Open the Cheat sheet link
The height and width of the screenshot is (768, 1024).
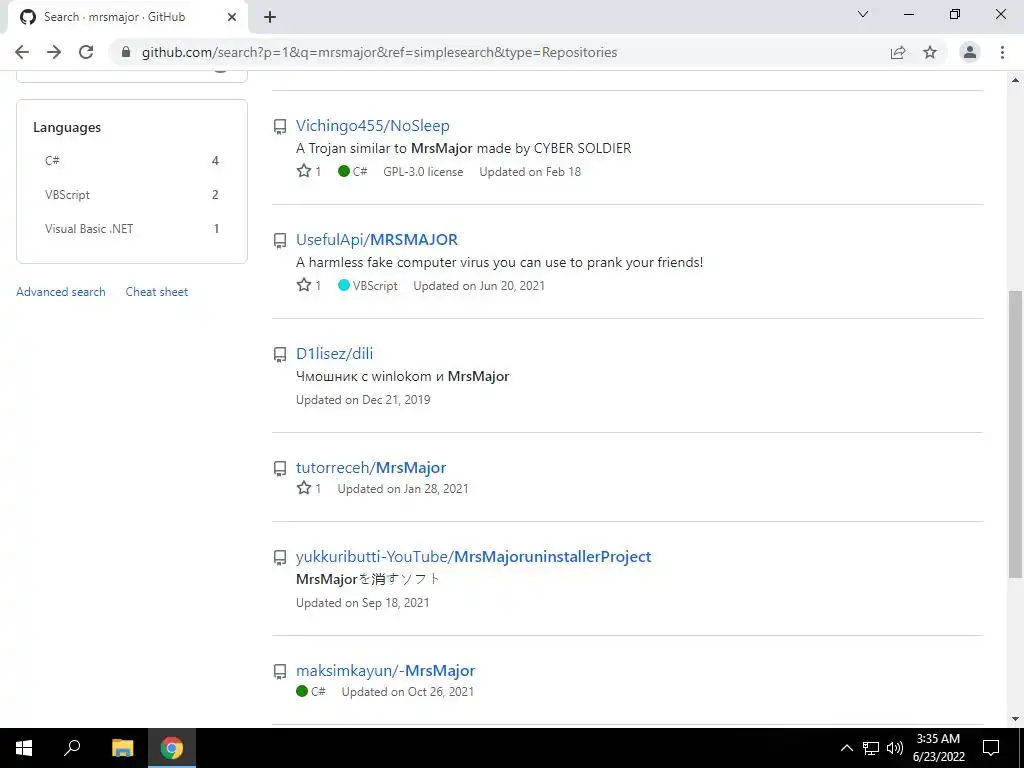click(x=157, y=292)
